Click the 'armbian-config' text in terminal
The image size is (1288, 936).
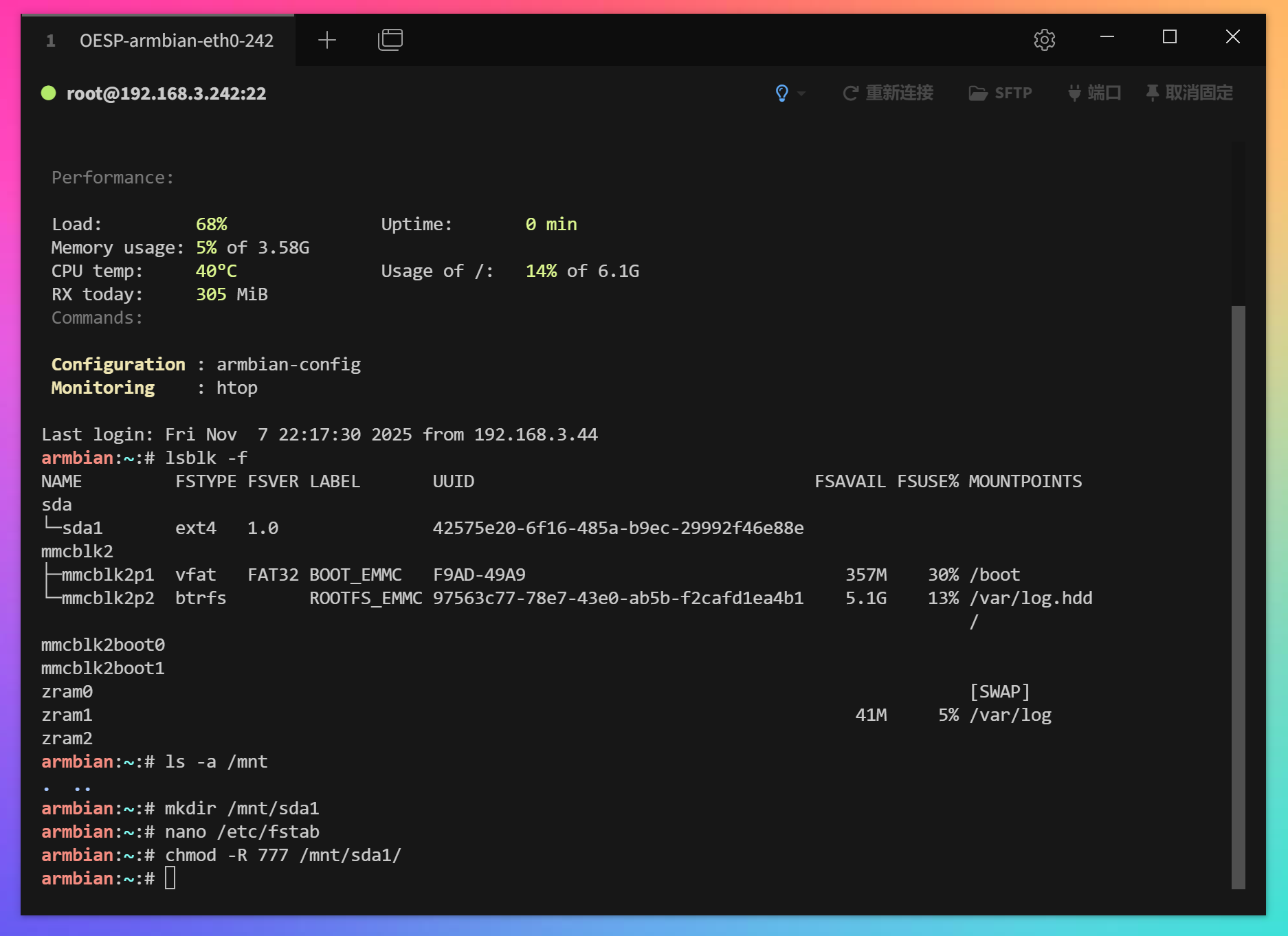(289, 364)
